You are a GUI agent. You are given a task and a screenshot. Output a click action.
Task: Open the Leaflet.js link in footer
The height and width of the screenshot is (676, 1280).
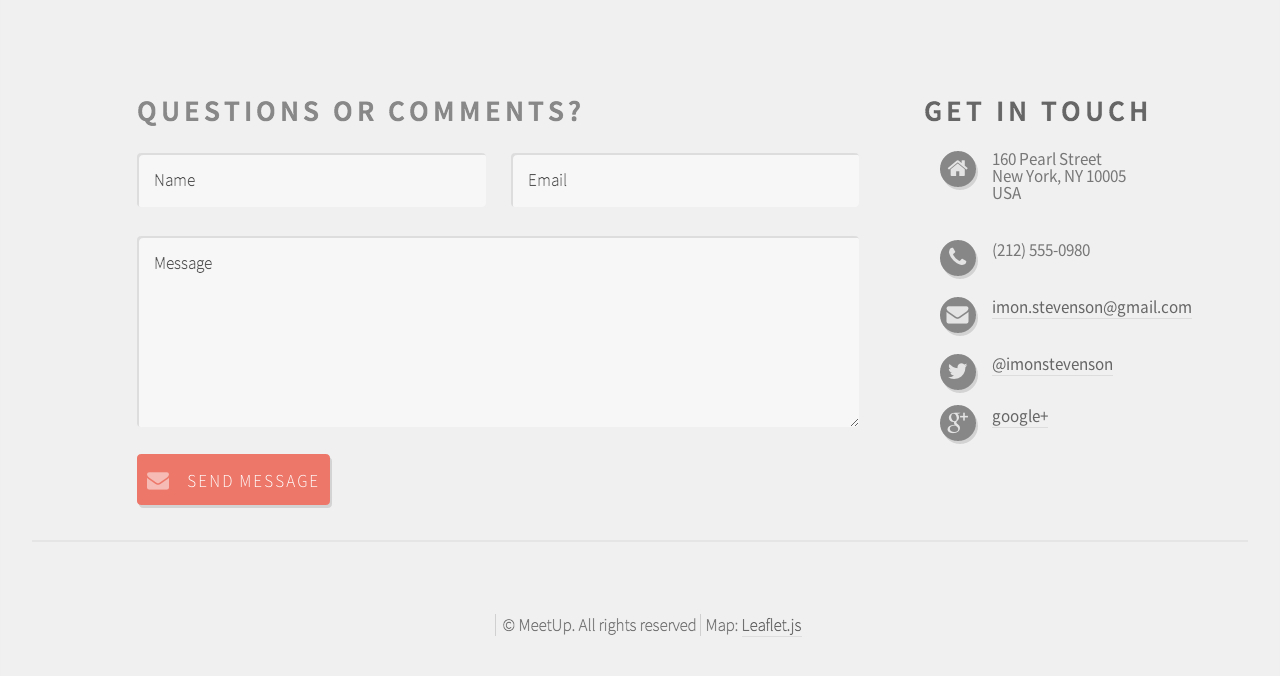771,626
